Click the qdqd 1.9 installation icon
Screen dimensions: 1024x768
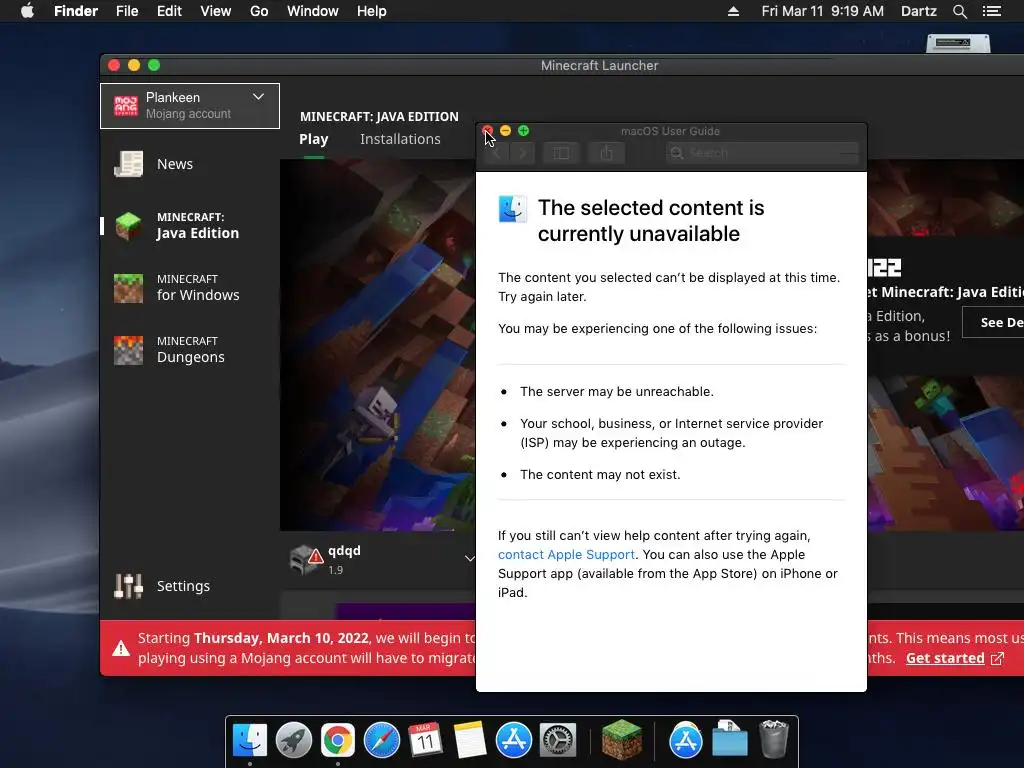pos(306,560)
